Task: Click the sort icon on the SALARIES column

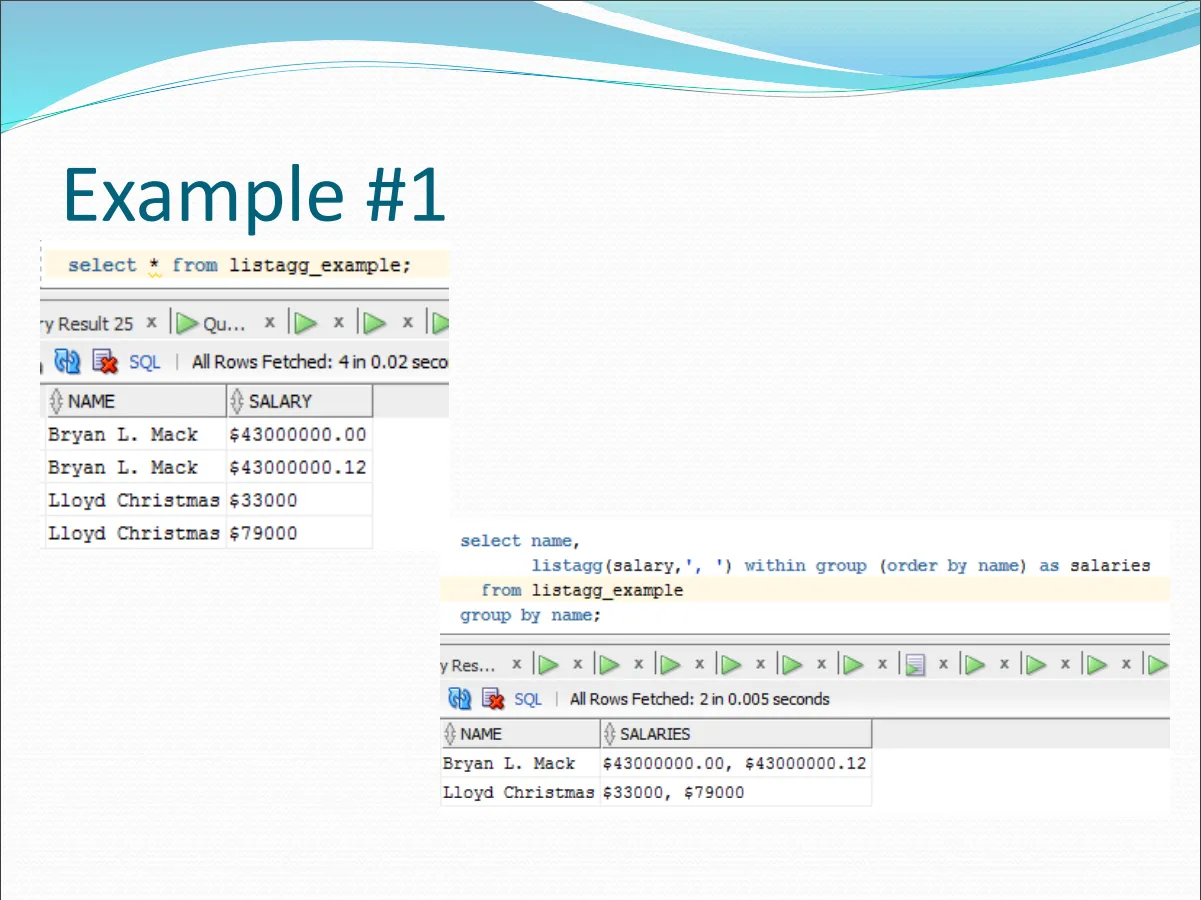Action: coord(609,733)
